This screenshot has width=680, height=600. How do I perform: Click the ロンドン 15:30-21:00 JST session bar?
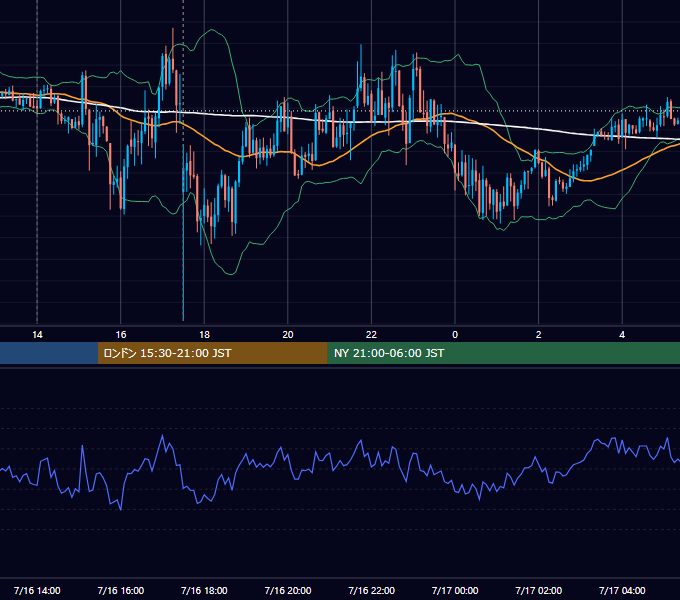coord(212,353)
